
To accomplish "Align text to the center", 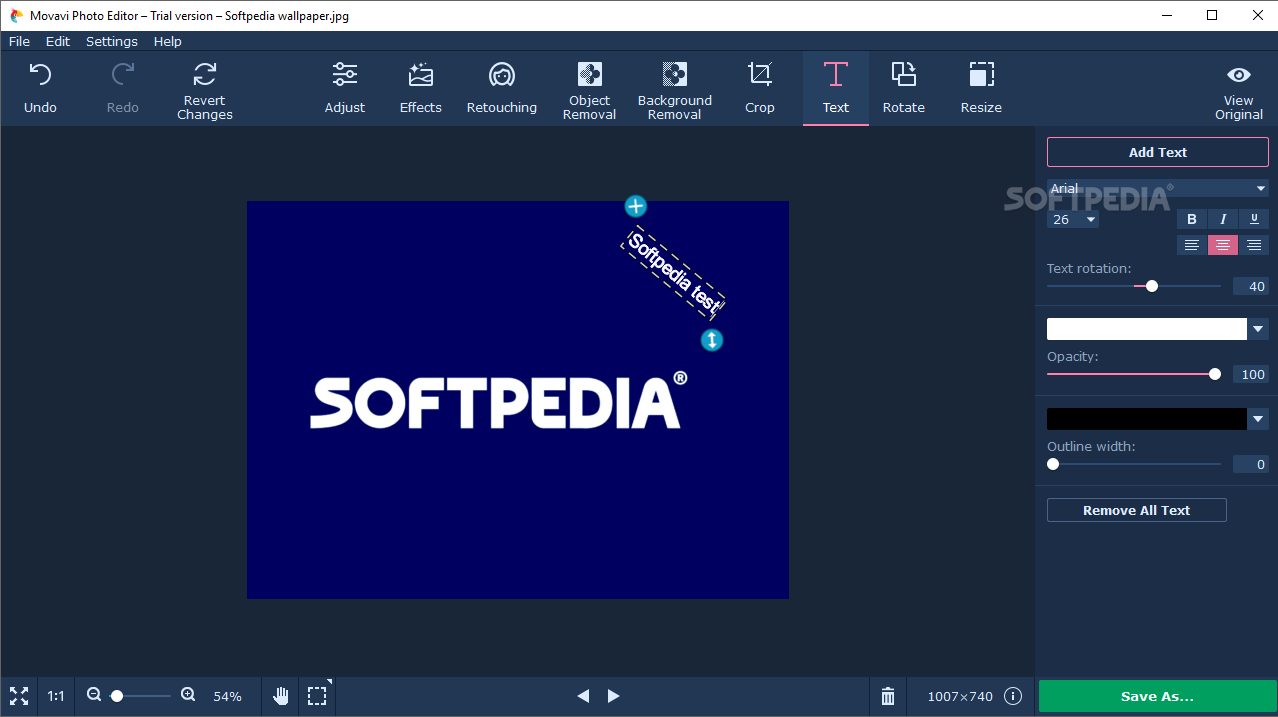I will (1222, 245).
